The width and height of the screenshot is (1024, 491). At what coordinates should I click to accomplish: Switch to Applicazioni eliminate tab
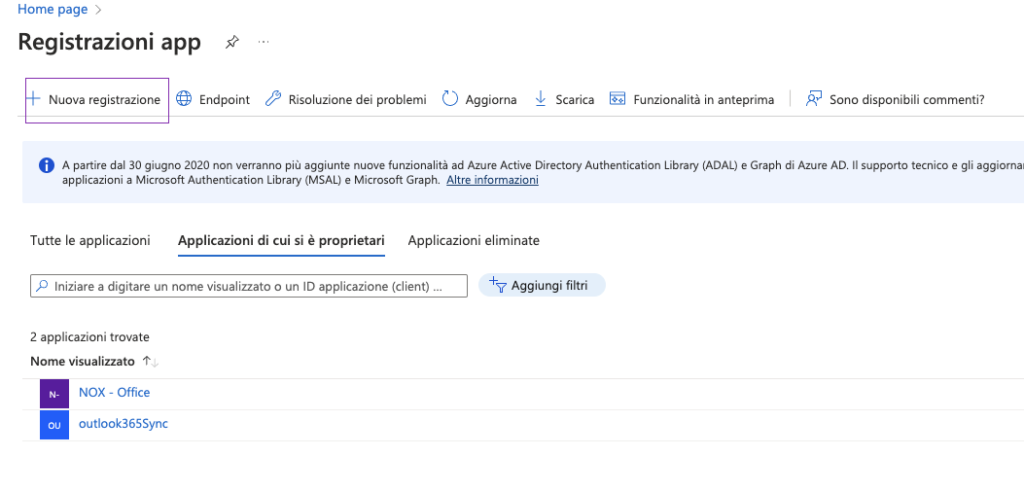click(473, 240)
